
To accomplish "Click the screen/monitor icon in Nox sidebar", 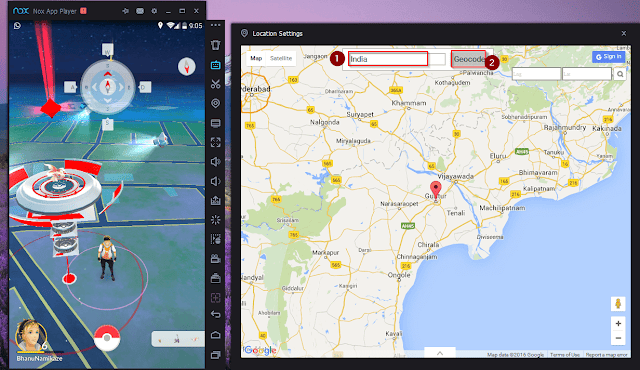I will (216, 123).
